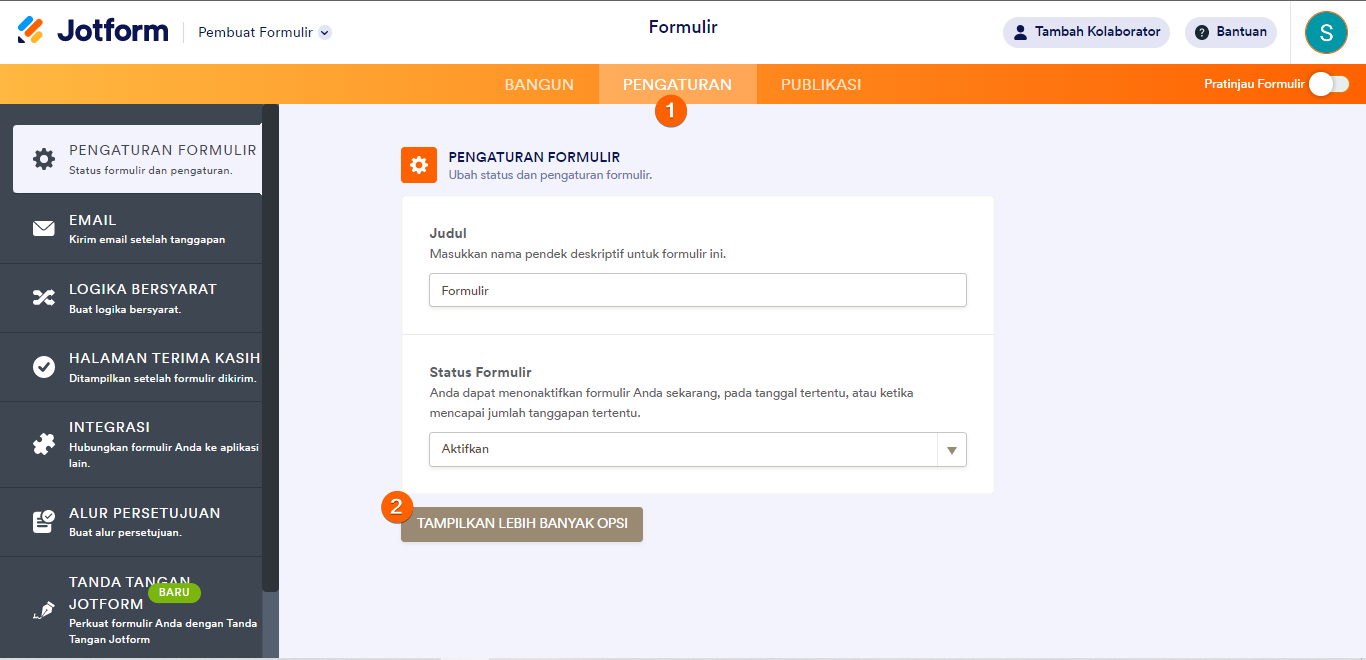Click the Judul text input field

[697, 290]
